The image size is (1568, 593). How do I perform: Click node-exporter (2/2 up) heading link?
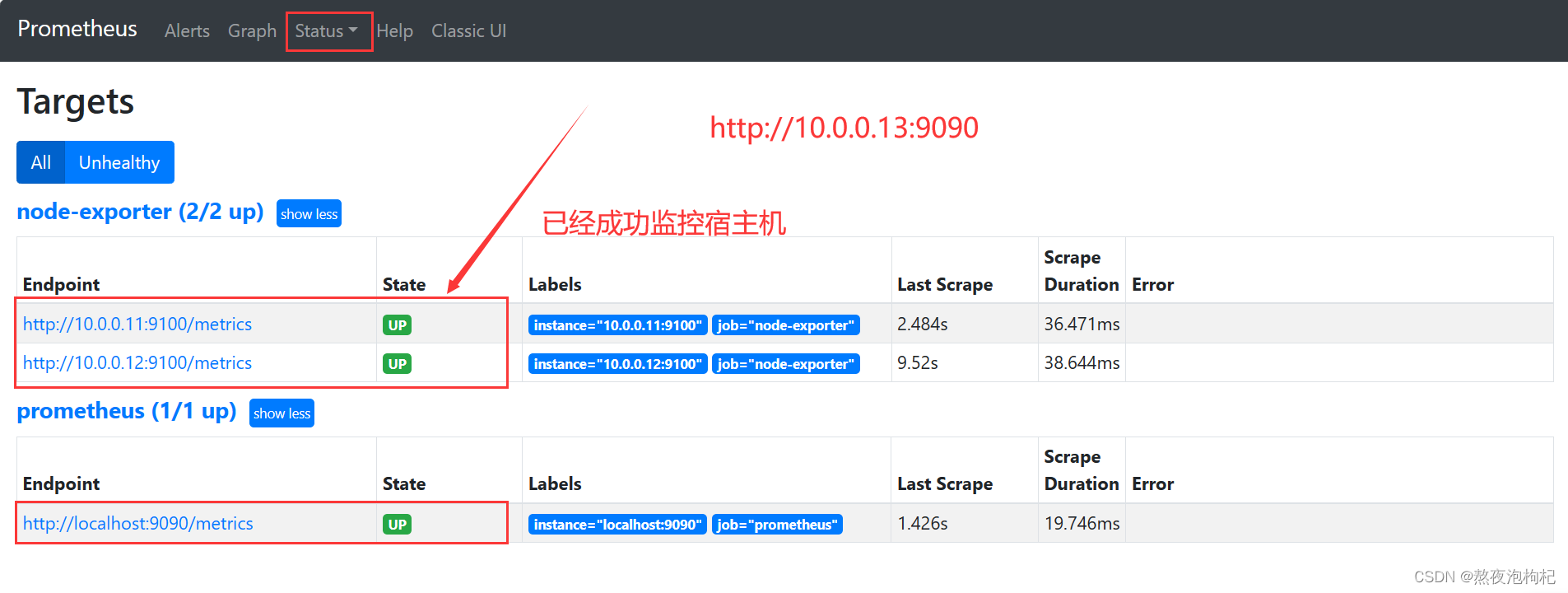click(140, 212)
